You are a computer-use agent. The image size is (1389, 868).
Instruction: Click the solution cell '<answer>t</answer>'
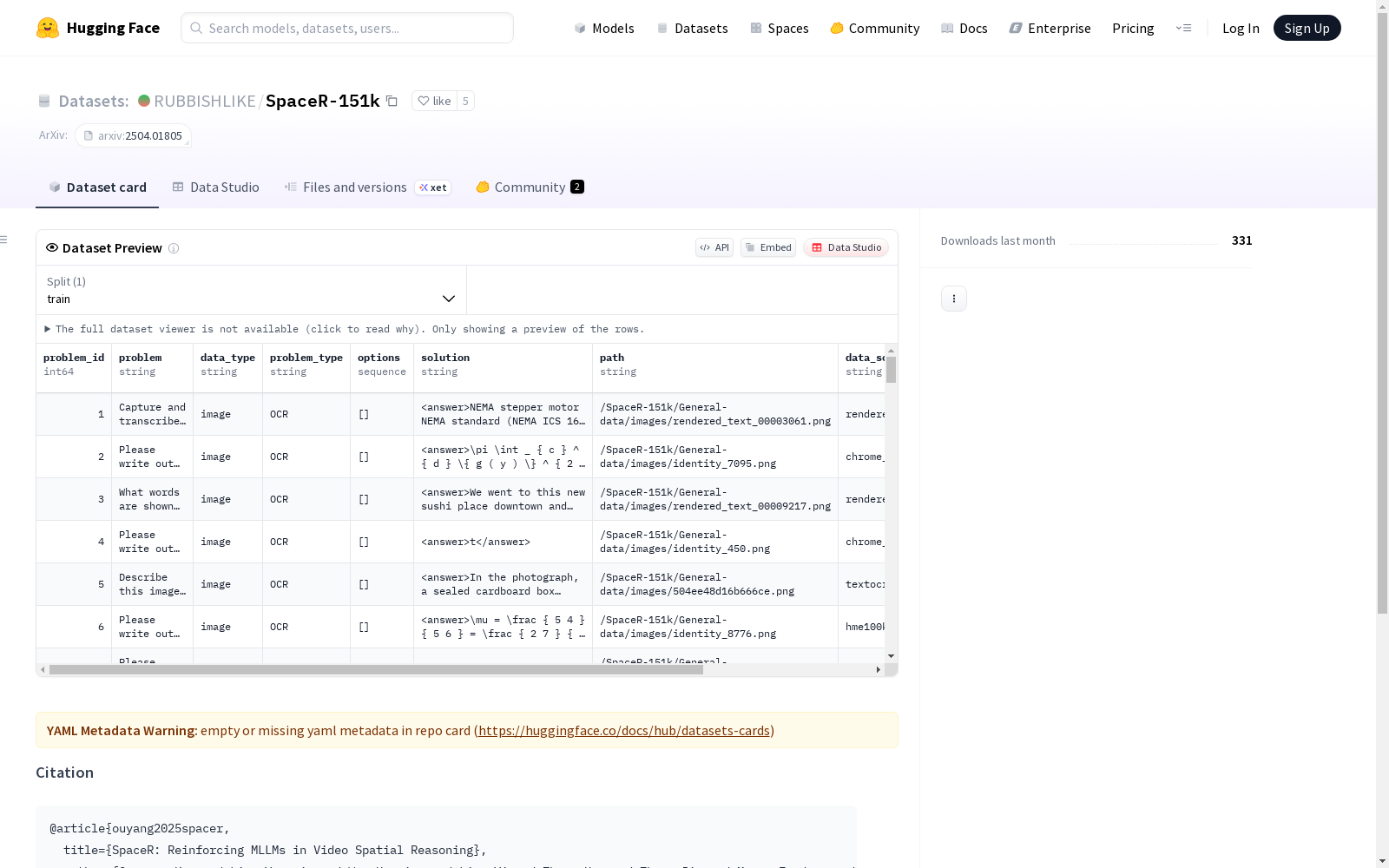pos(504,542)
